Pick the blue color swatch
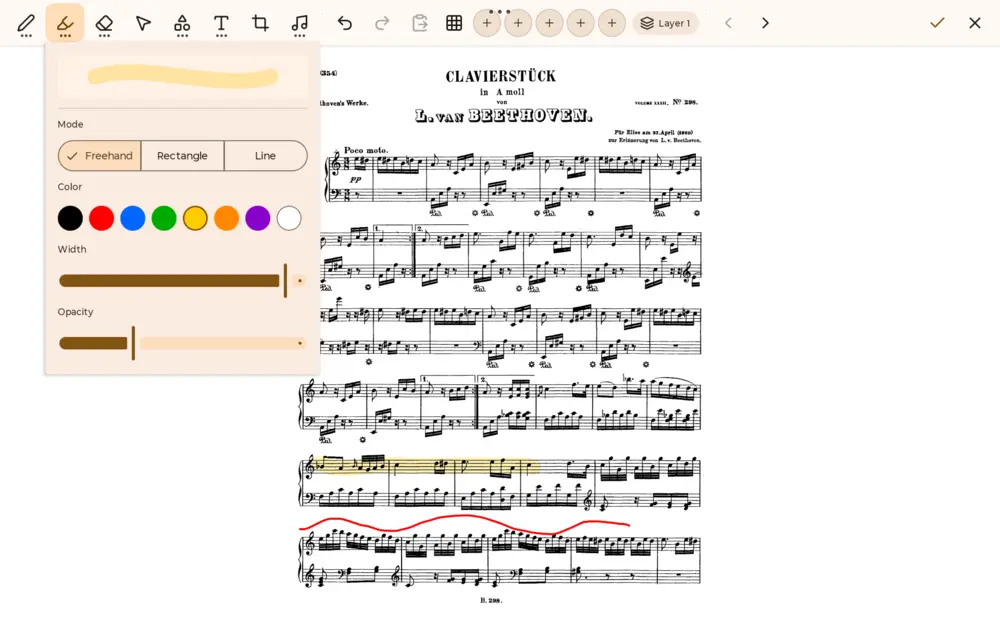Viewport: 1000px width, 625px height. click(x=133, y=218)
